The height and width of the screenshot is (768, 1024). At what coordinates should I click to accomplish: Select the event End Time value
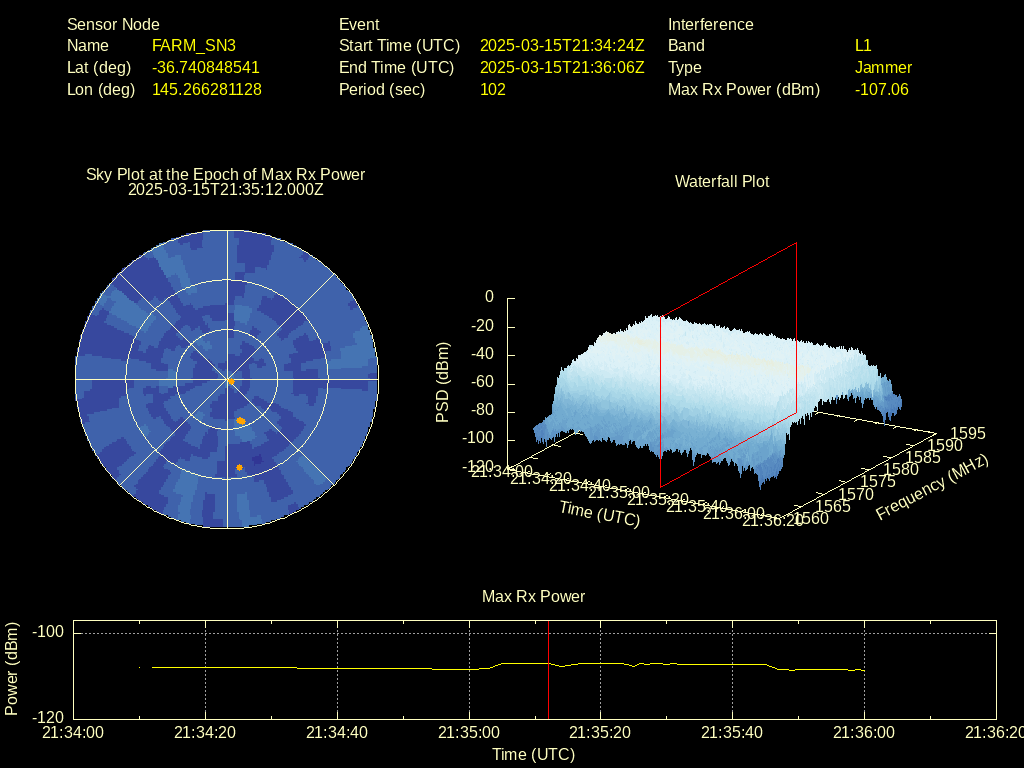tap(562, 67)
